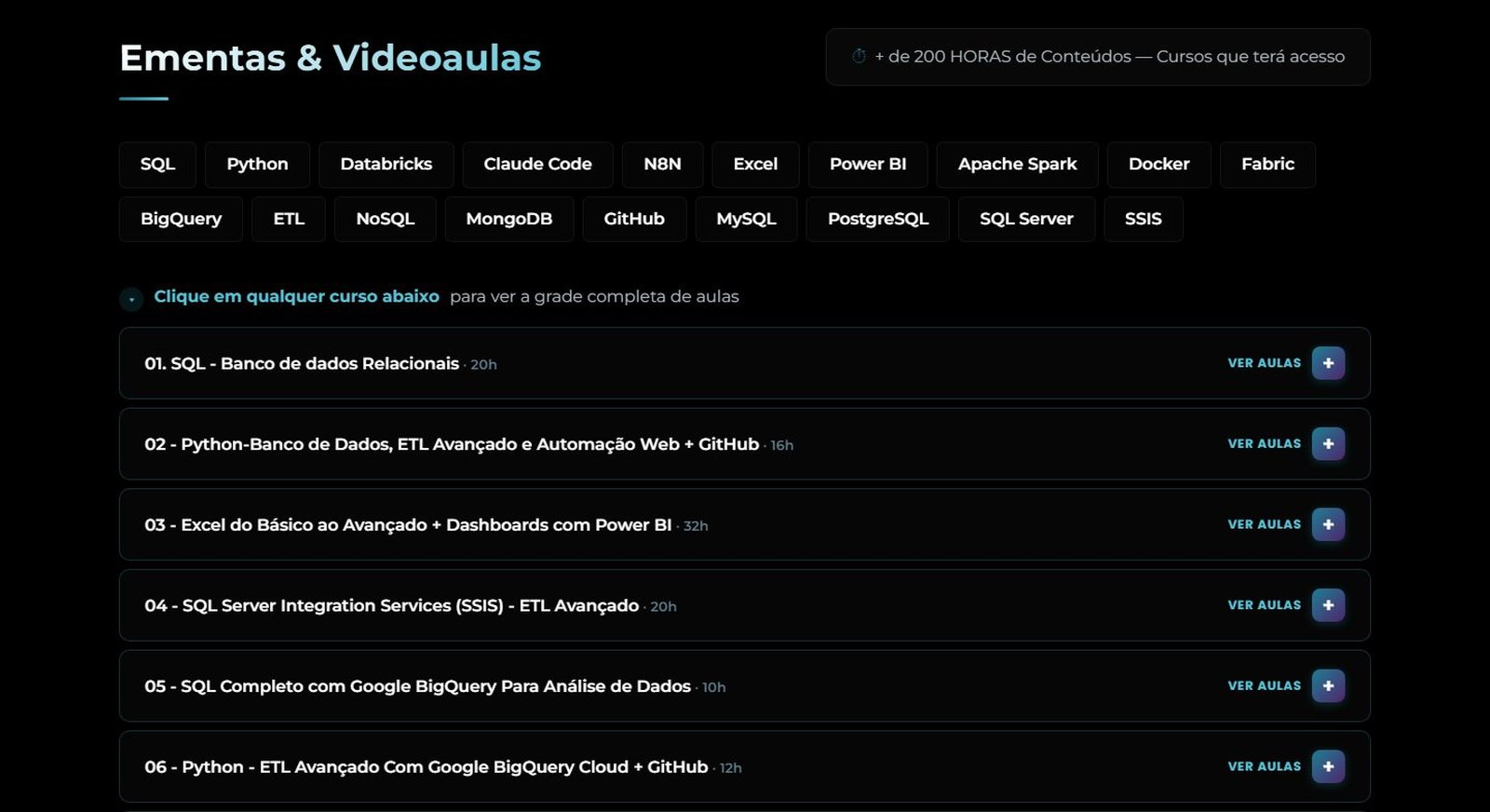Click 'VER AULAS' for course 05 BigQuery
The width and height of the screenshot is (1490, 812).
[1265, 686]
